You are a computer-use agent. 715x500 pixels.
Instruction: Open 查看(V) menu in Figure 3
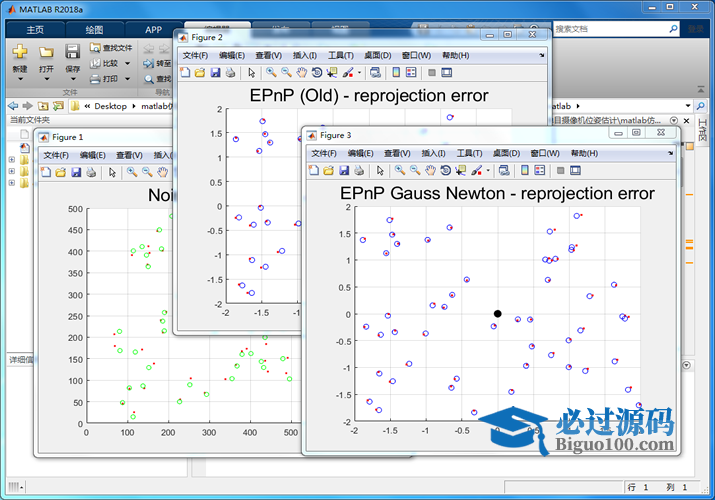click(x=397, y=153)
